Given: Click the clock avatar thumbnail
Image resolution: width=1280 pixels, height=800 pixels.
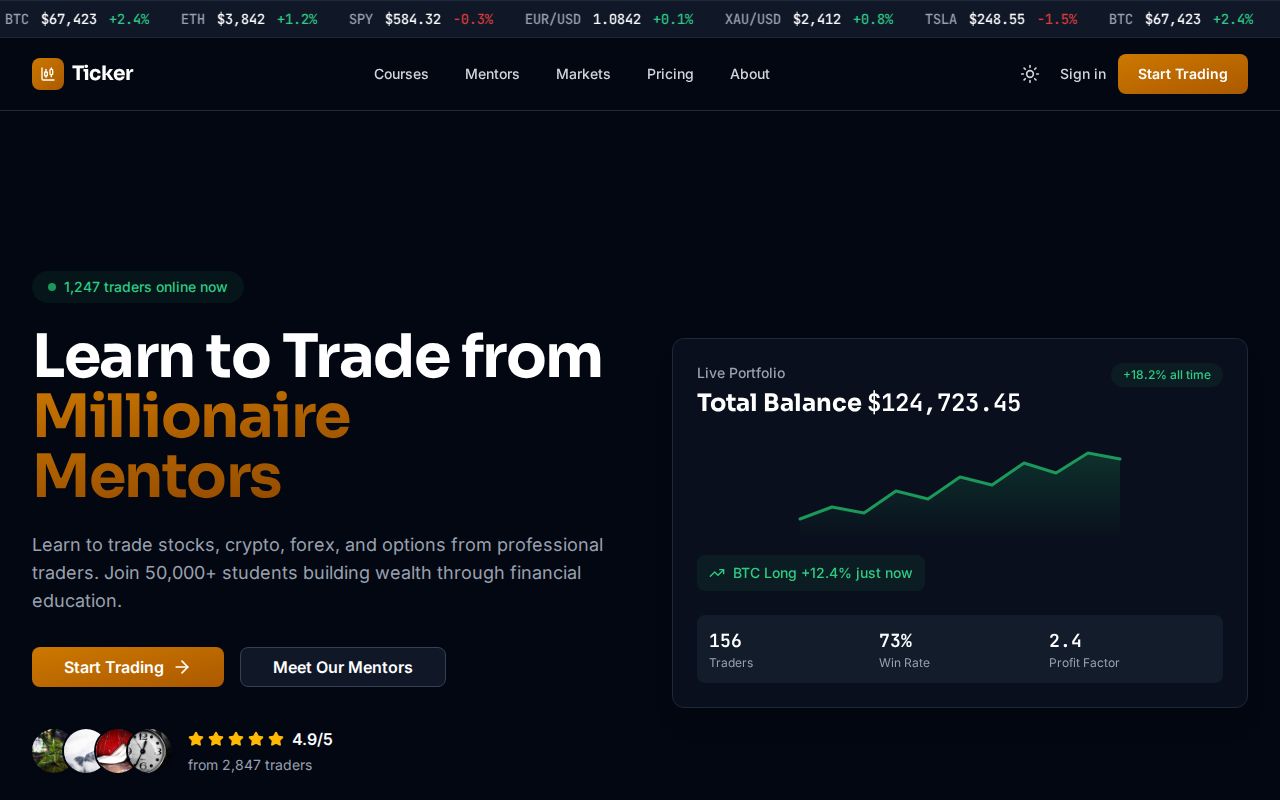Looking at the screenshot, I should tap(150, 751).
